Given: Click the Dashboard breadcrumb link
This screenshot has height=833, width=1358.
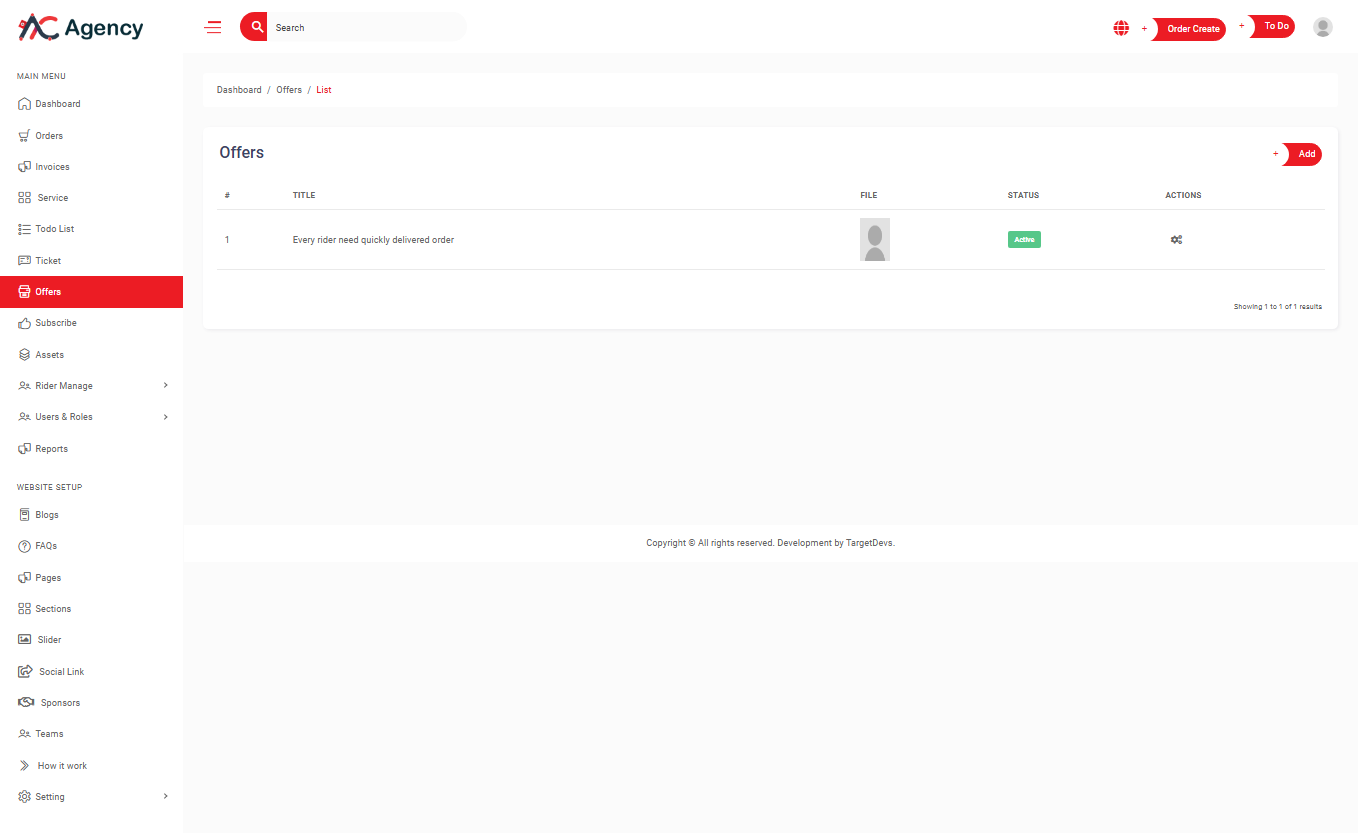Looking at the screenshot, I should [x=239, y=90].
